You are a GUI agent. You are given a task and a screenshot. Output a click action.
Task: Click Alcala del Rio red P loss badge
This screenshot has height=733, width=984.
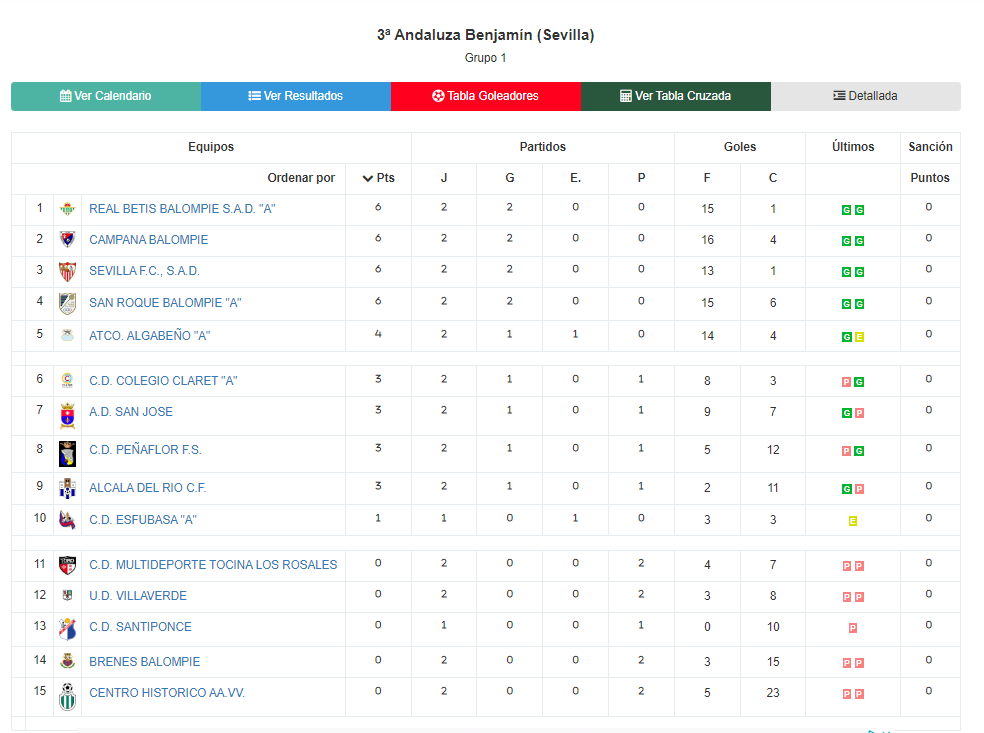[859, 489]
